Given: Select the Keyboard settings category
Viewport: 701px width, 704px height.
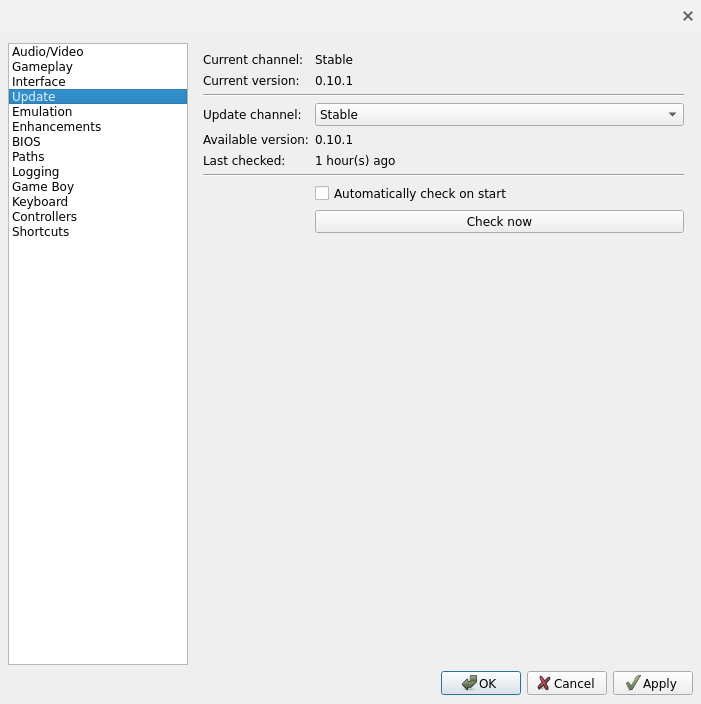Looking at the screenshot, I should (x=98, y=202).
